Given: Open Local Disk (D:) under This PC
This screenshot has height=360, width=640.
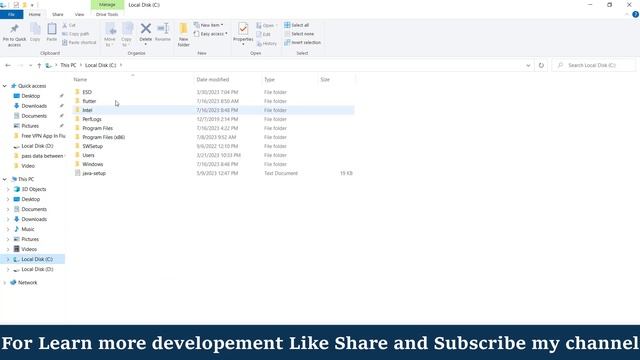Looking at the screenshot, I should pyautogui.click(x=37, y=269).
